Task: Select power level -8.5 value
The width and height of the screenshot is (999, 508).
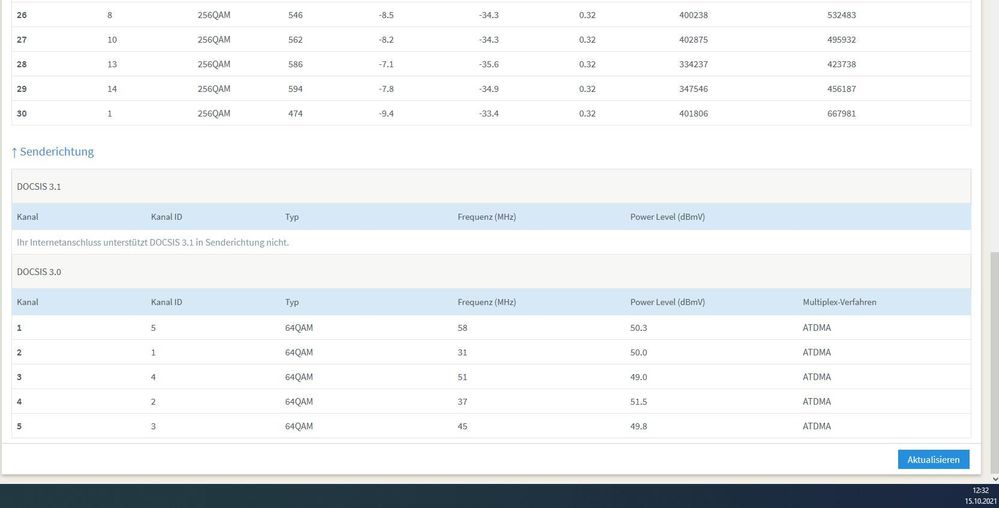Action: [x=386, y=15]
